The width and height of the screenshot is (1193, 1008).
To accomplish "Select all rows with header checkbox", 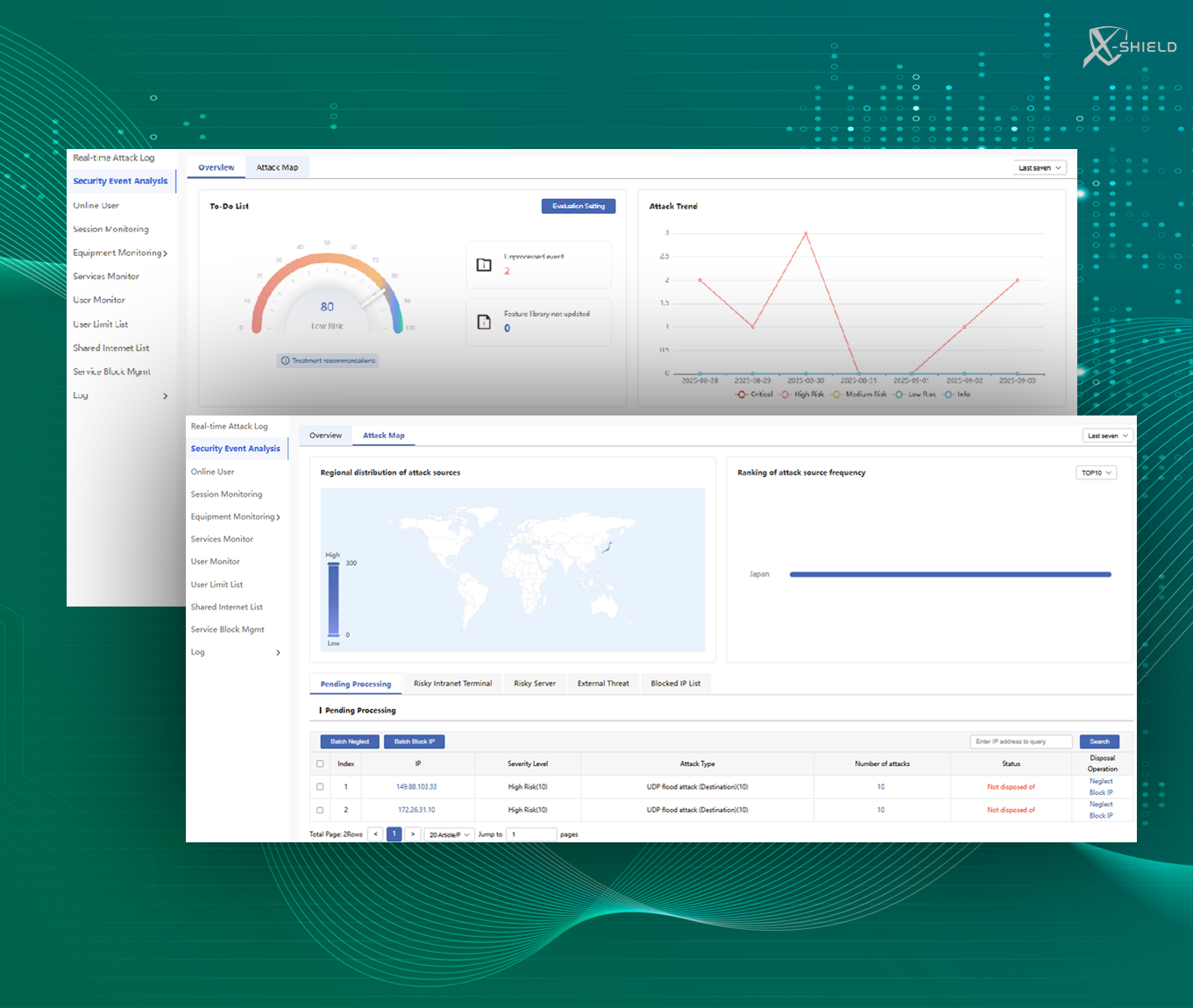I will 320,763.
